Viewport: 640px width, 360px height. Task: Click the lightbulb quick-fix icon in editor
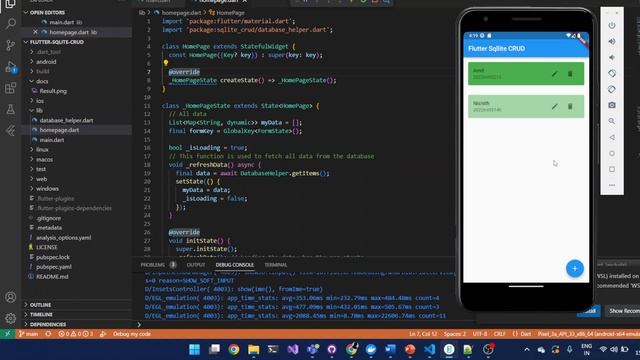click(166, 63)
